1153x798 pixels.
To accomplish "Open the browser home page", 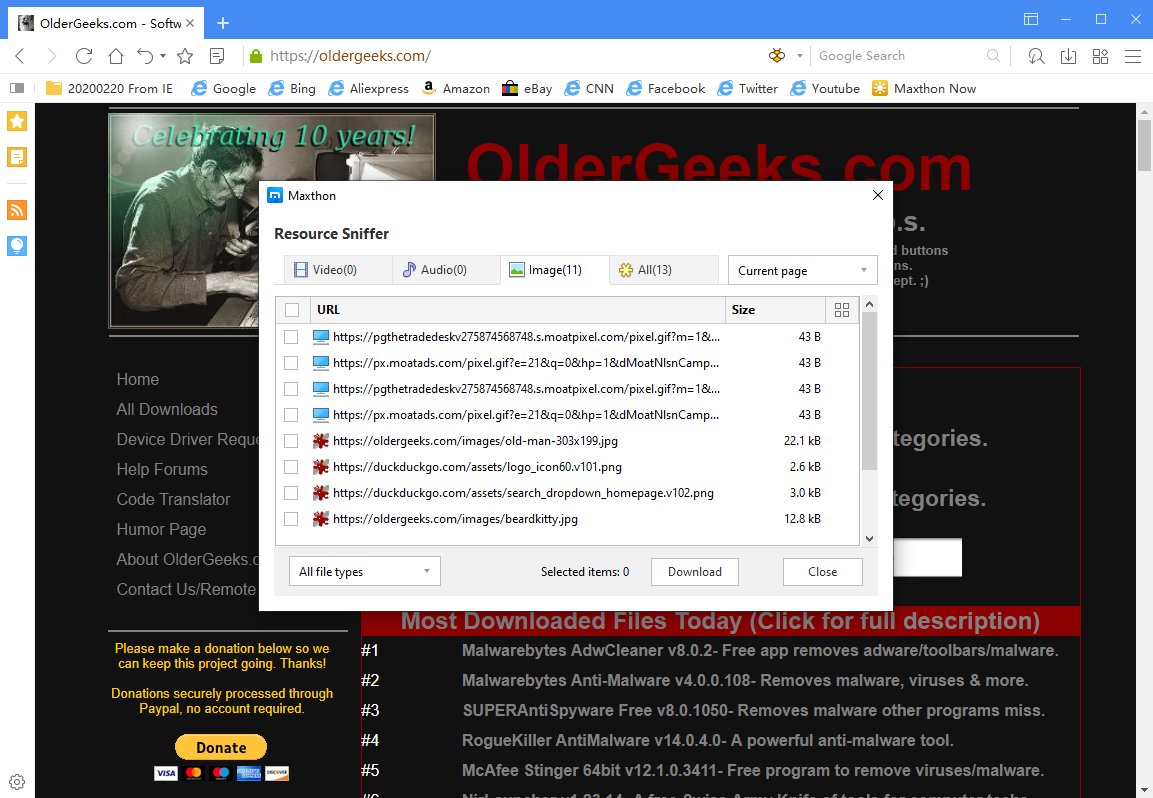I will [115, 56].
